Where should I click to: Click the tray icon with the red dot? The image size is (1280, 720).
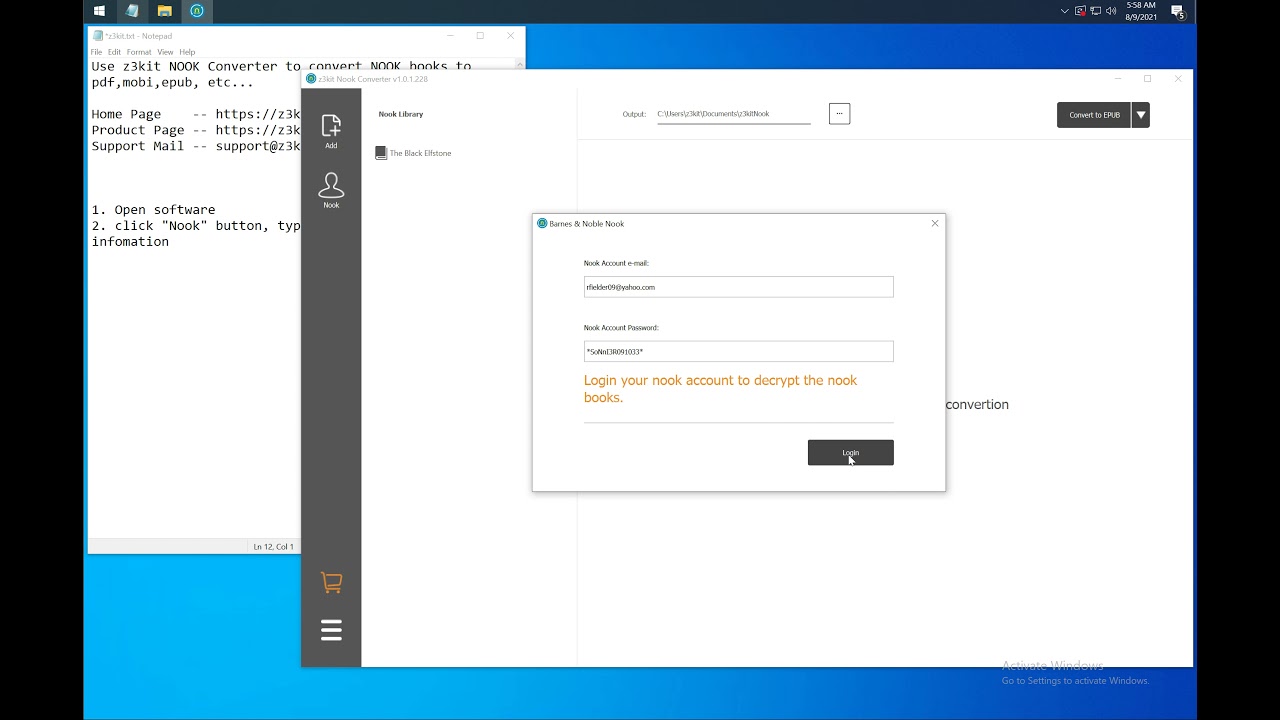tap(1080, 11)
